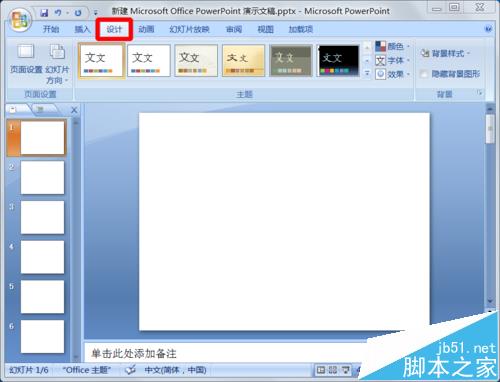Customize the Quick Access Toolbar dropdown
This screenshot has width=500, height=382.
tap(95, 13)
